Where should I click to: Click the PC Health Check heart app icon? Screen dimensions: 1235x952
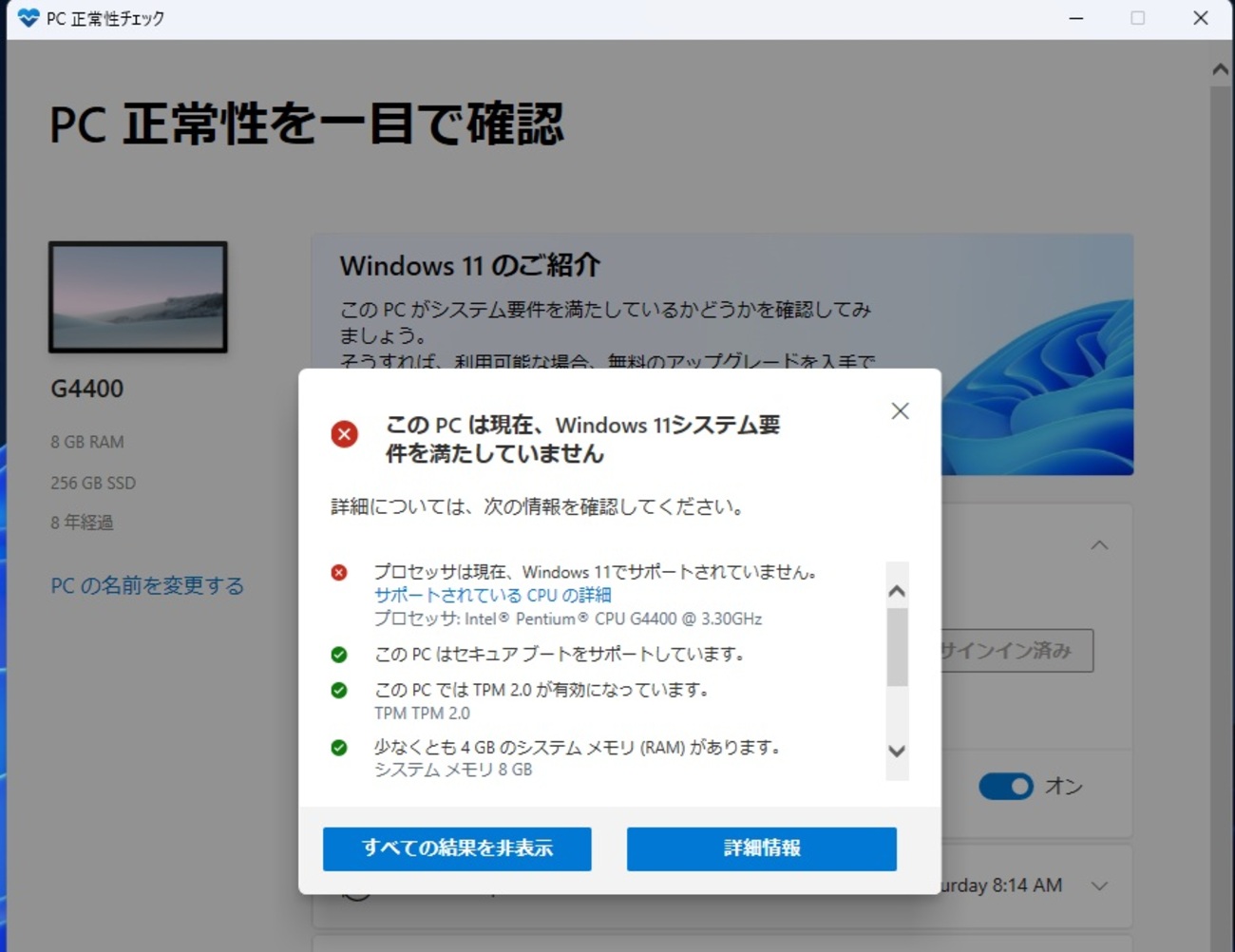coord(28,18)
